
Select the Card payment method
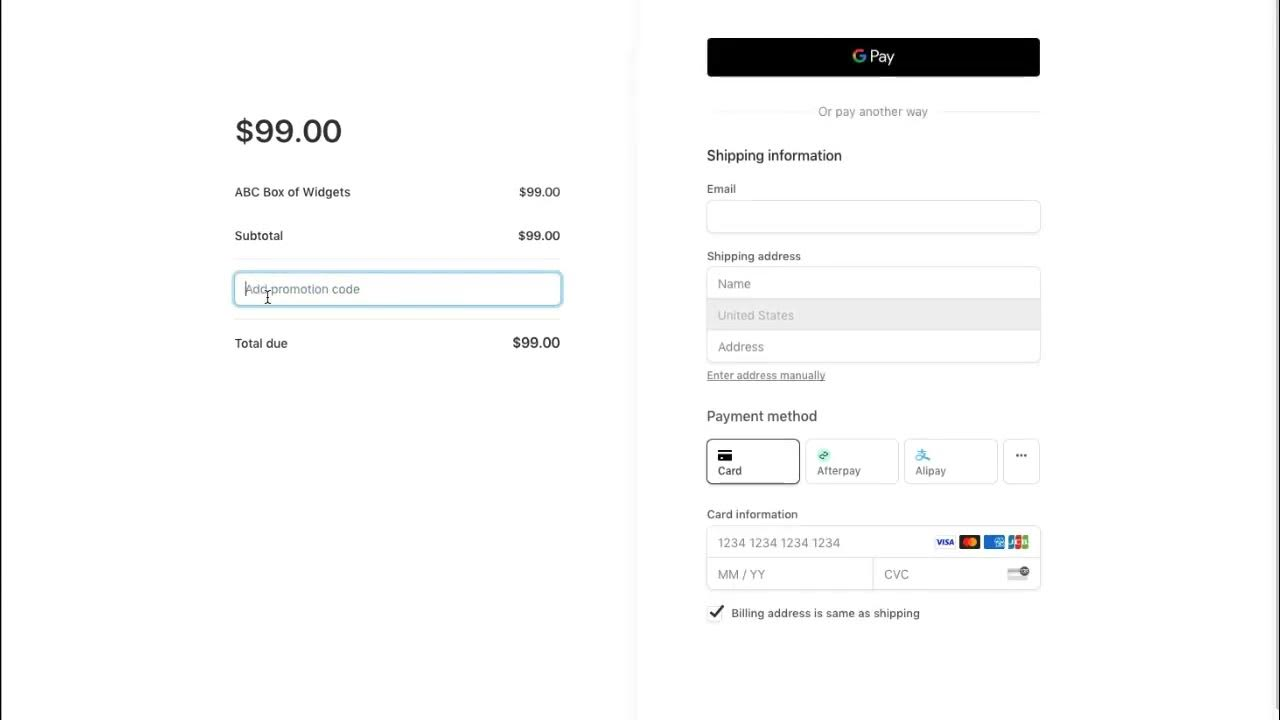[753, 461]
